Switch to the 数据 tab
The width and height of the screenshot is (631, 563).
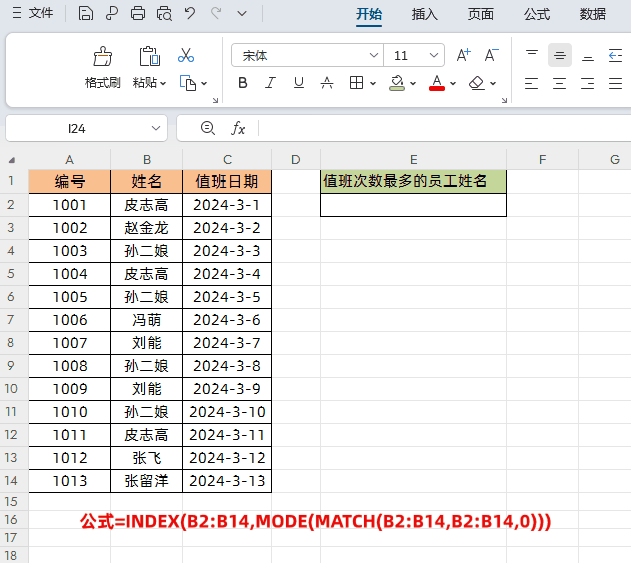tap(593, 14)
